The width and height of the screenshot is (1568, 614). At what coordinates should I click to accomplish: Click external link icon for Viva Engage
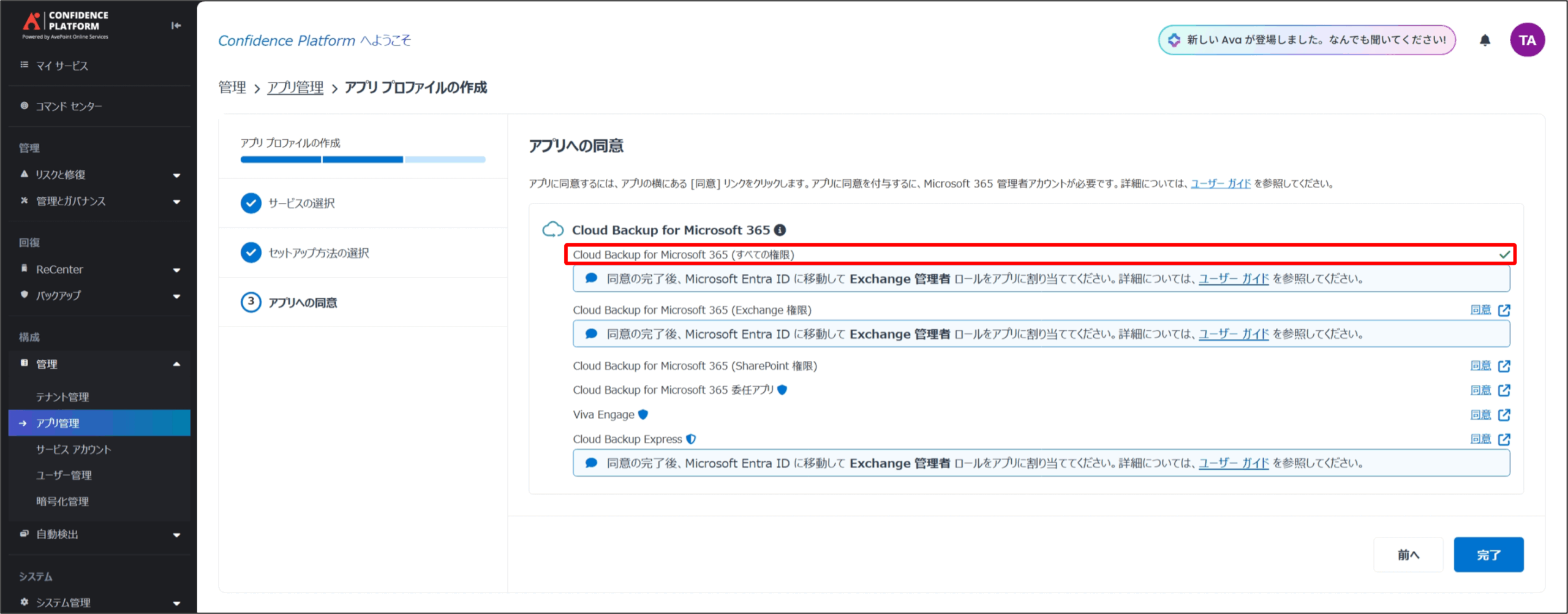pos(1504,415)
